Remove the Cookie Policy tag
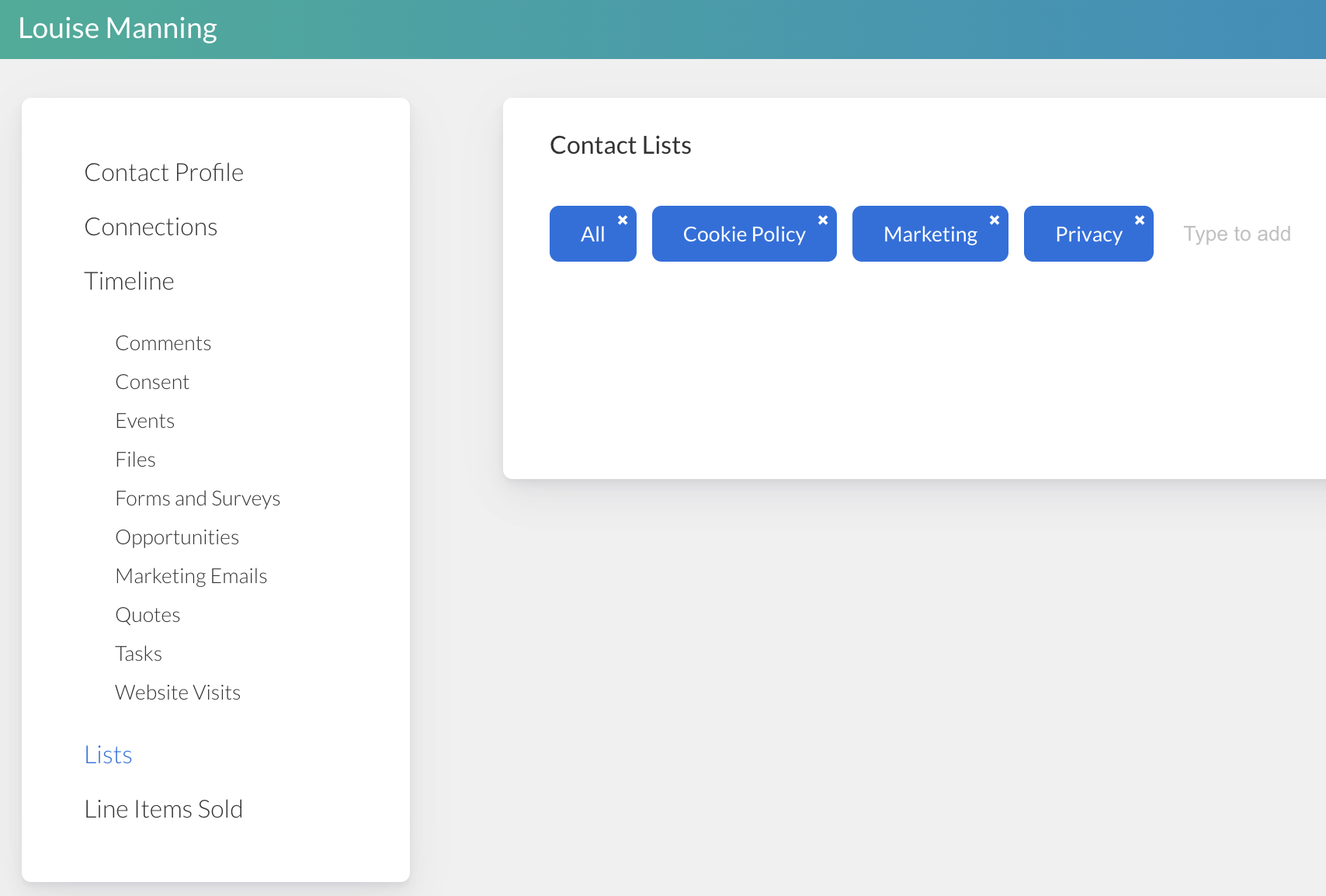Viewport: 1326px width, 896px height. coord(823,221)
